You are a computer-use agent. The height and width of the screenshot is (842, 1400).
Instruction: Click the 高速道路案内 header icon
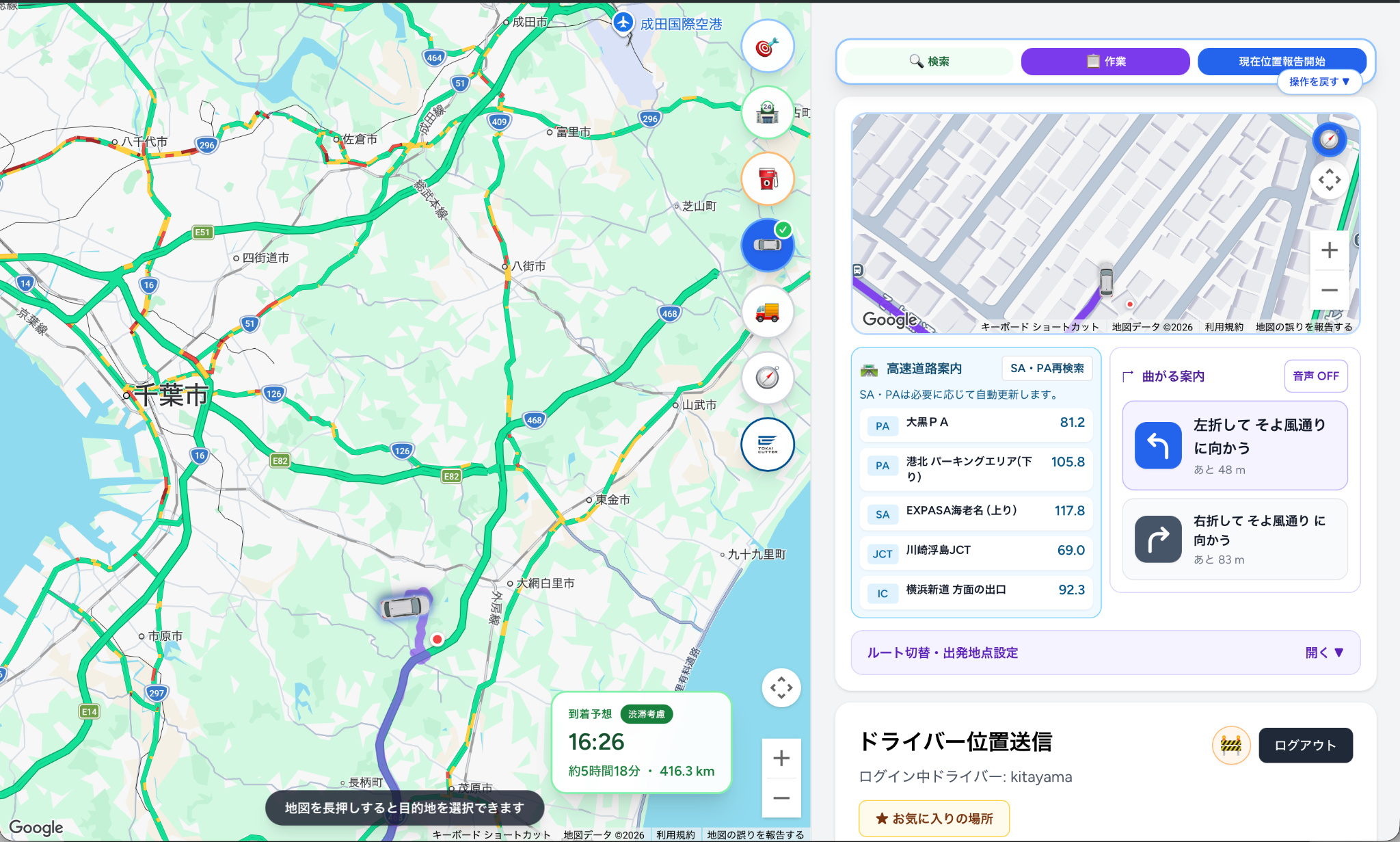coord(869,369)
